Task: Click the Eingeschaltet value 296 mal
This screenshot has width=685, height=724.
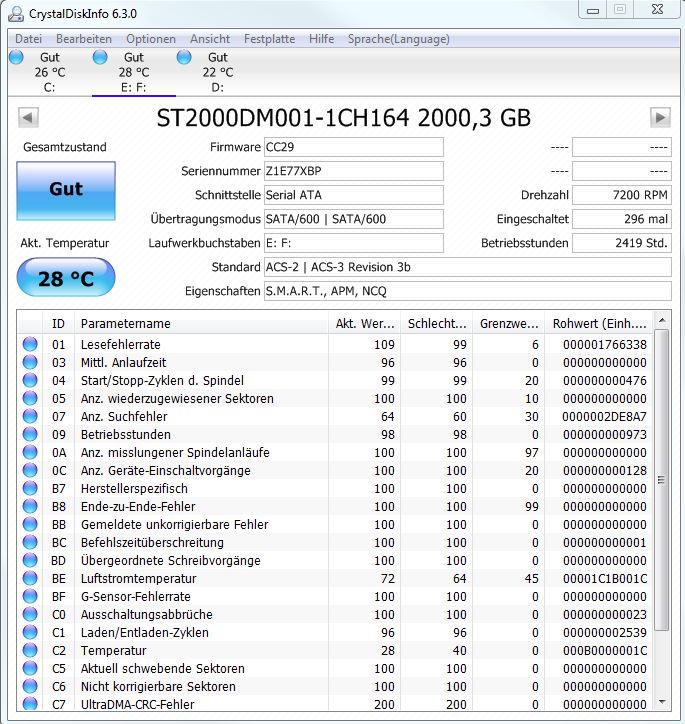Action: (x=622, y=219)
